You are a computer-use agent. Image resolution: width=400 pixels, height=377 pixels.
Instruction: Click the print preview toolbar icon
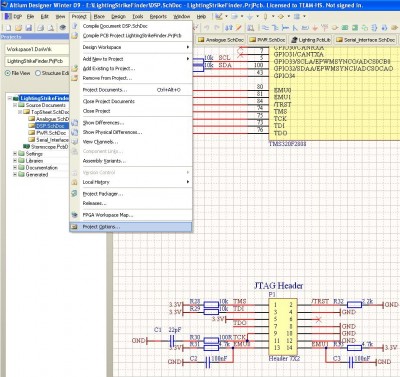[x=51, y=28]
